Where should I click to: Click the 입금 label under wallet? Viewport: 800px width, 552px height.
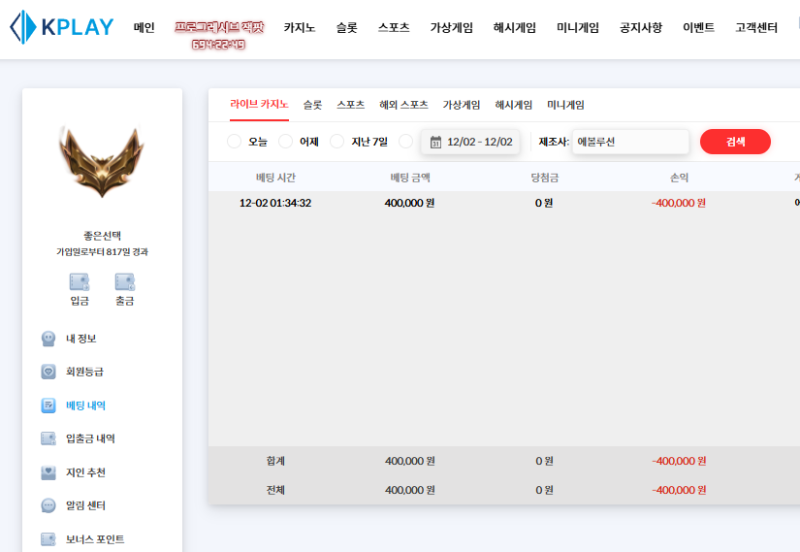point(79,301)
